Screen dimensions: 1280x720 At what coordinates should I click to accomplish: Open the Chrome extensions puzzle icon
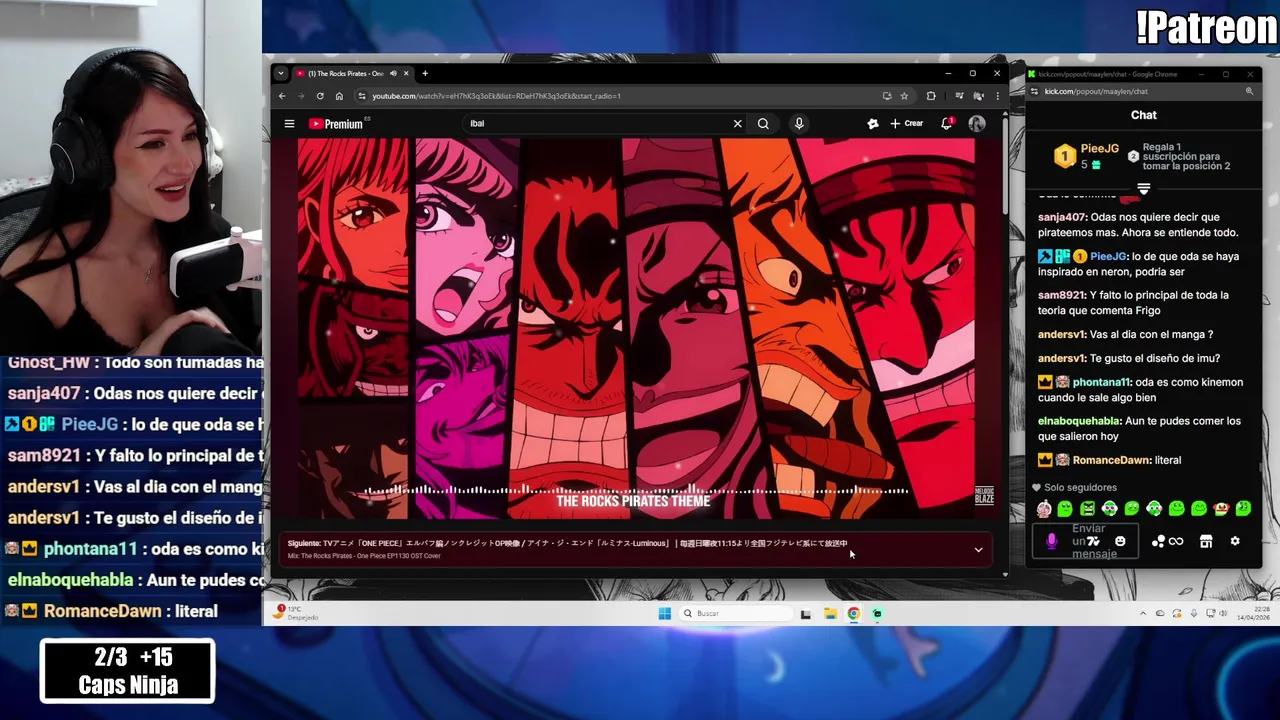931,96
